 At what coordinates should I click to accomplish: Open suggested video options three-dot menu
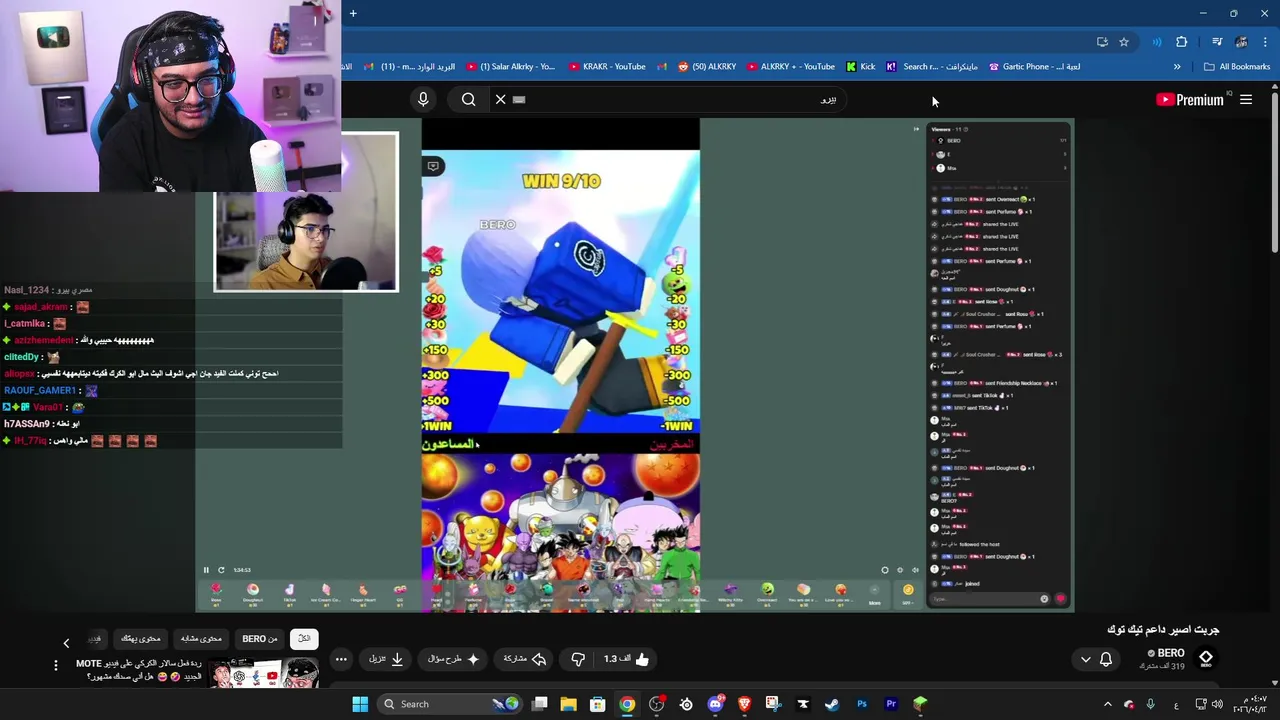(56, 665)
